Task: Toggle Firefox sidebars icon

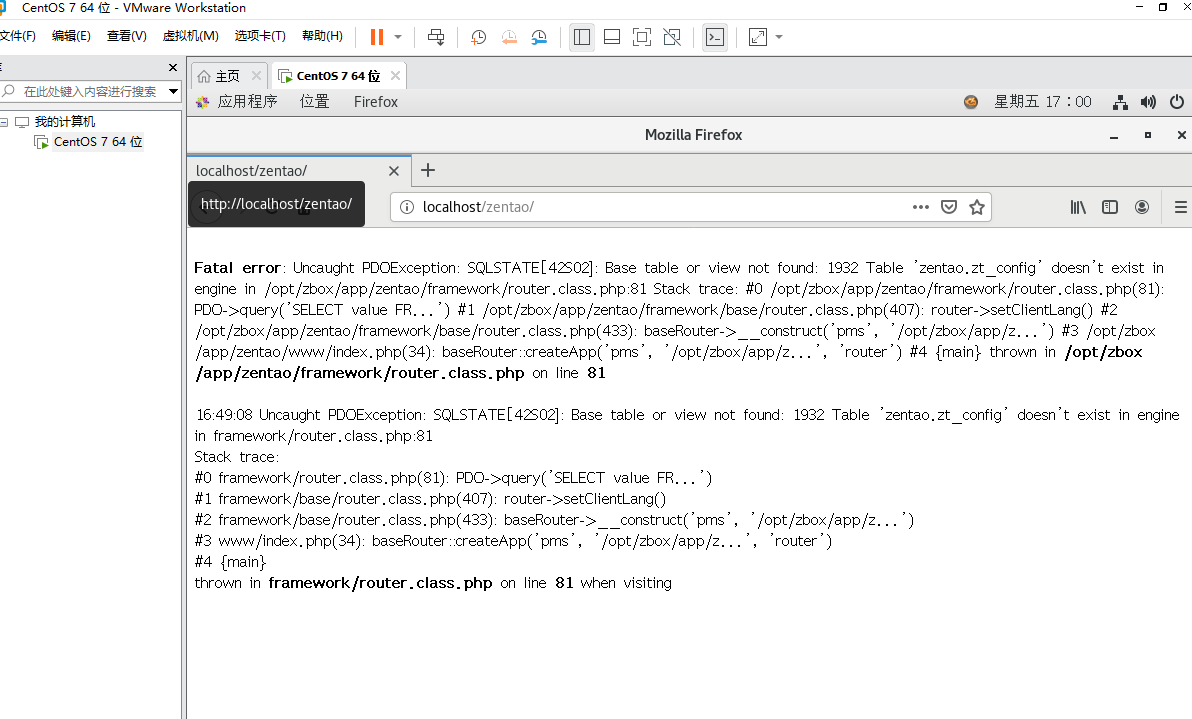Action: pos(1110,207)
